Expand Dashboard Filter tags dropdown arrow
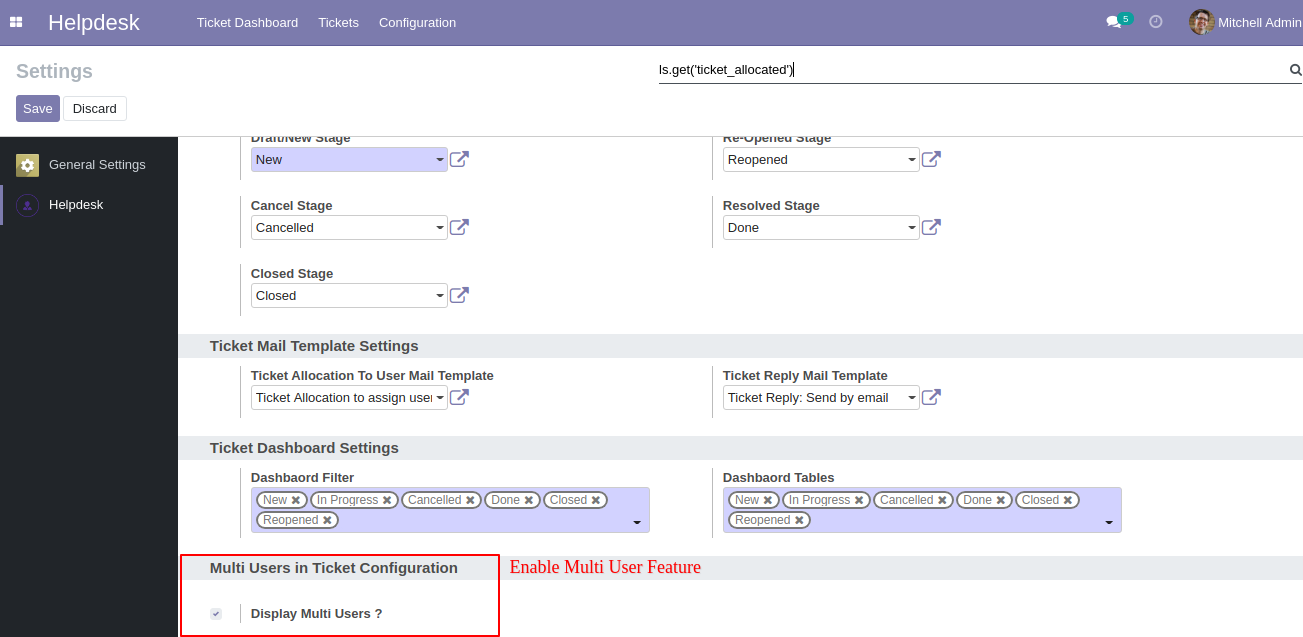 pyautogui.click(x=637, y=523)
